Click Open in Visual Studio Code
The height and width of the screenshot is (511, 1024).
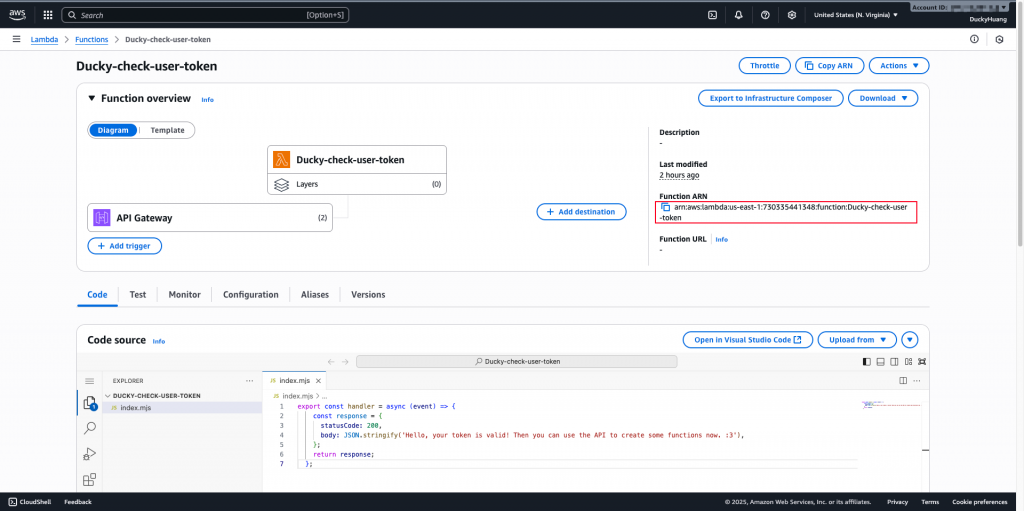tap(748, 340)
